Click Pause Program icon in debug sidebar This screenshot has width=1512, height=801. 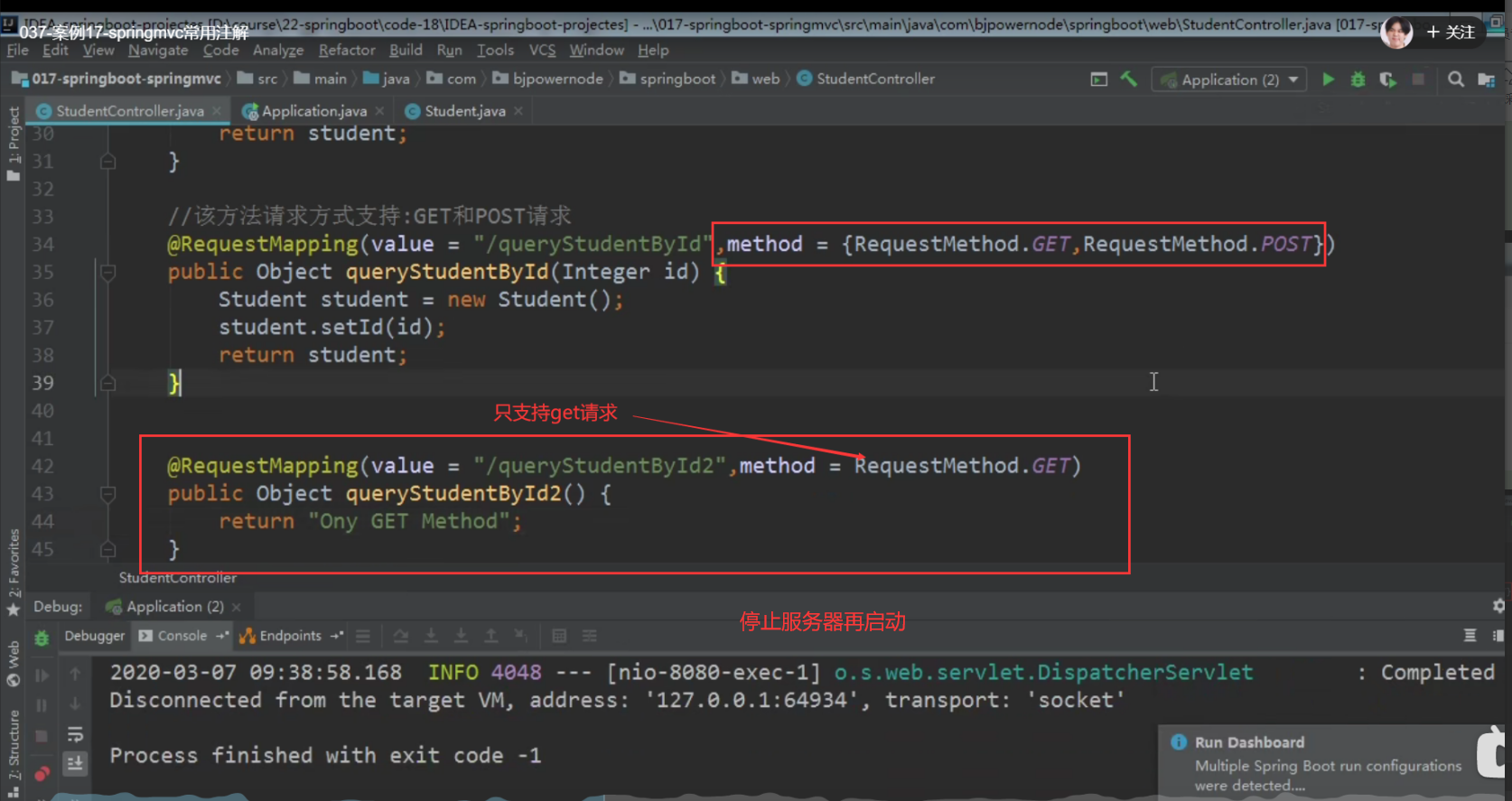pyautogui.click(x=42, y=704)
